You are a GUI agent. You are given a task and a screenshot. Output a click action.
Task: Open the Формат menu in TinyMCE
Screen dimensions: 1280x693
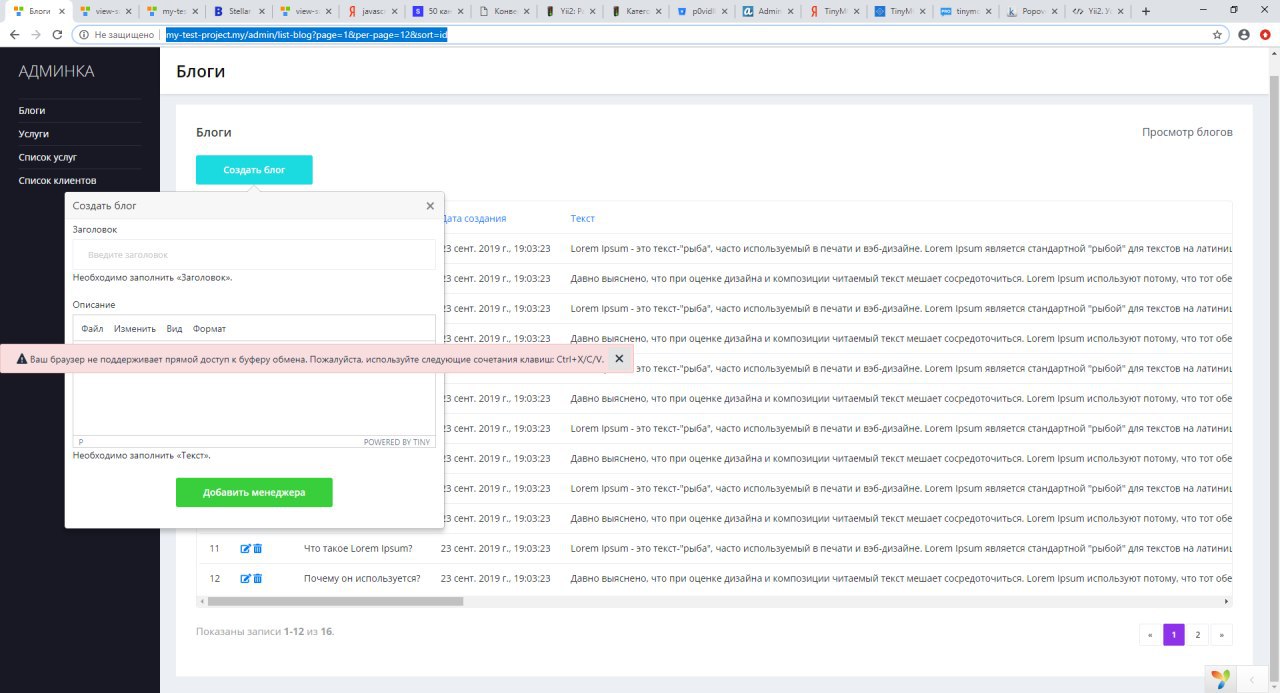tap(209, 329)
